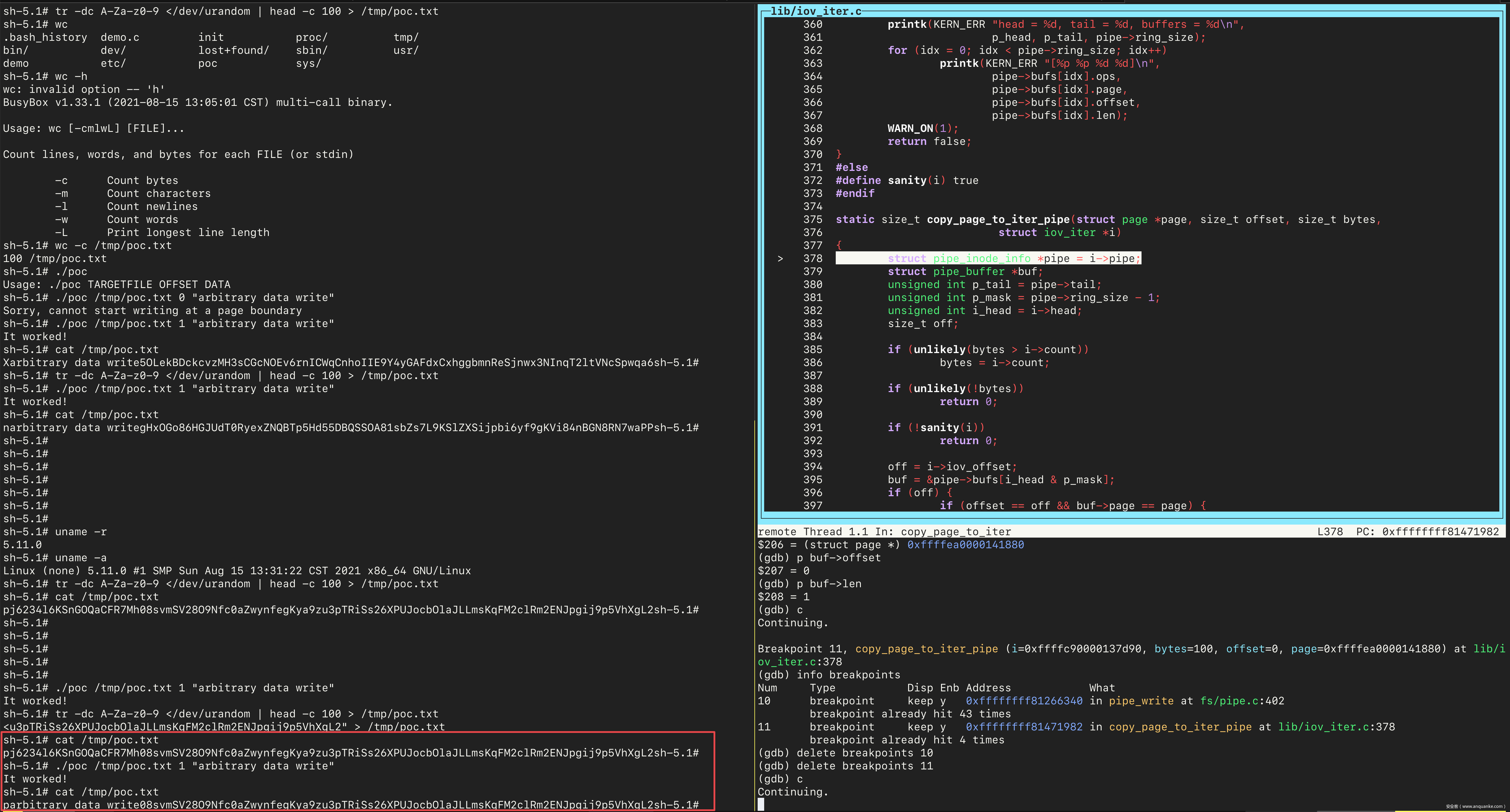Click the current-line arrow marker beside line 378

(780, 258)
